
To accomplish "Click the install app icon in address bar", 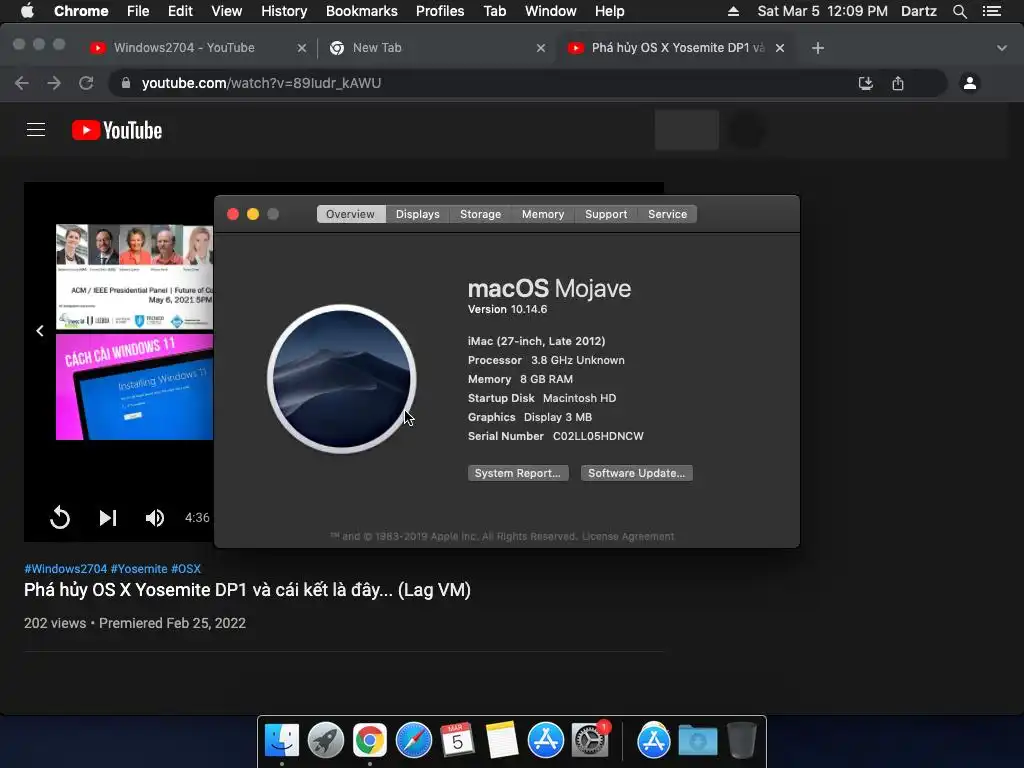I will 865,83.
